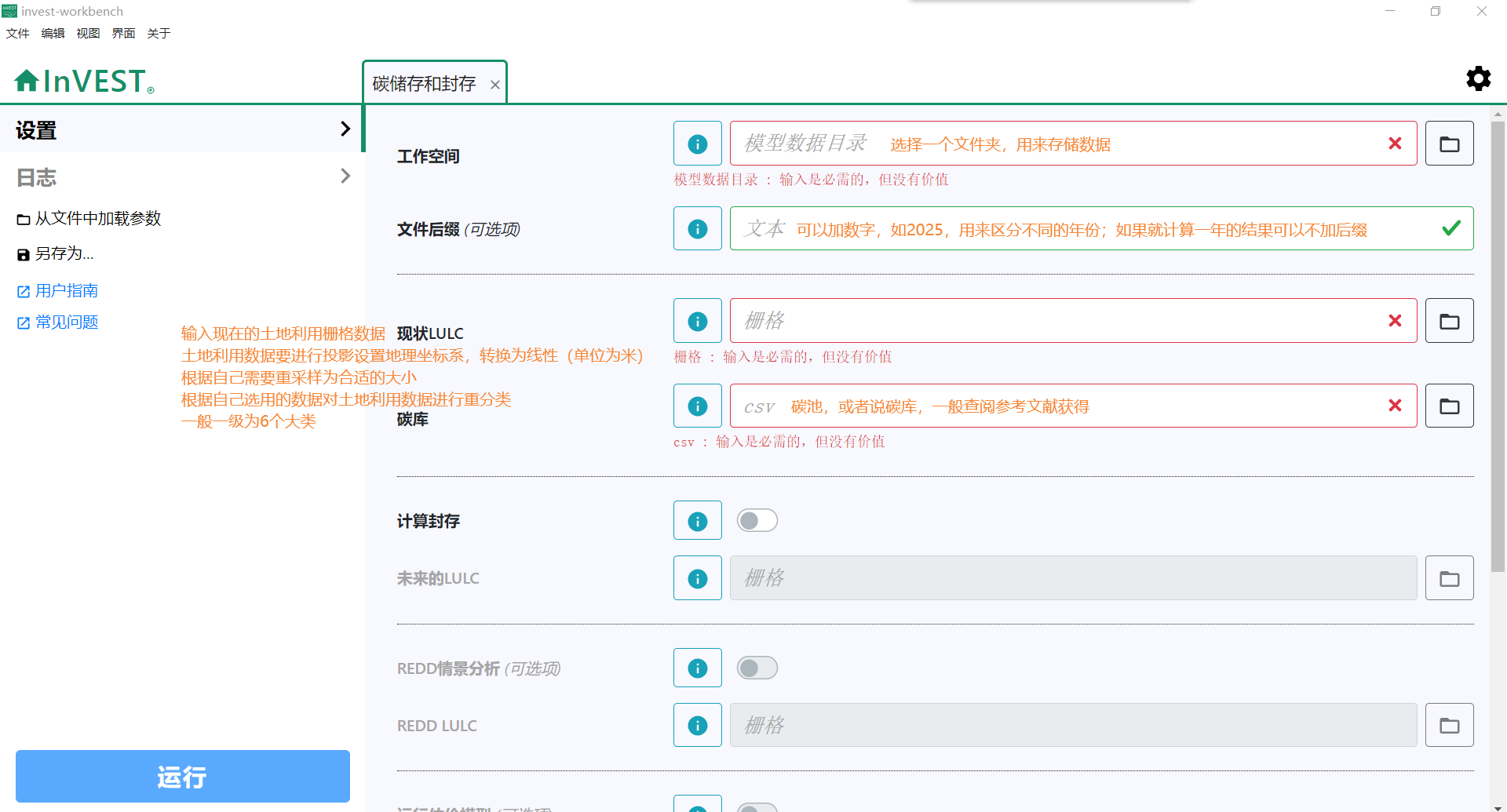Click the 工作空间 directory input field
The width and height of the screenshot is (1507, 812).
(1073, 144)
